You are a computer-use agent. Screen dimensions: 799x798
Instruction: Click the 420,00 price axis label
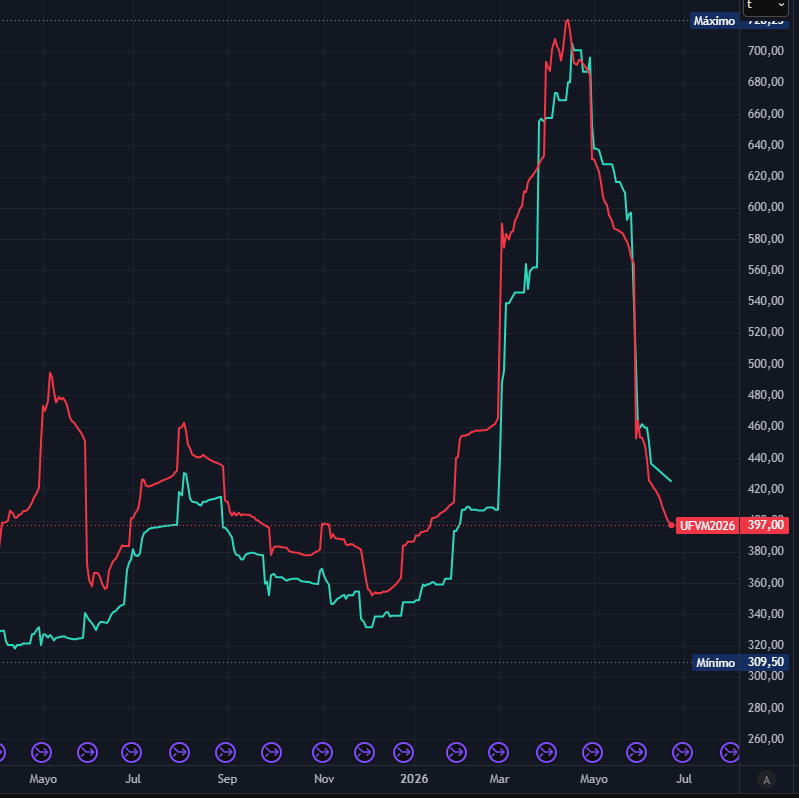click(765, 489)
